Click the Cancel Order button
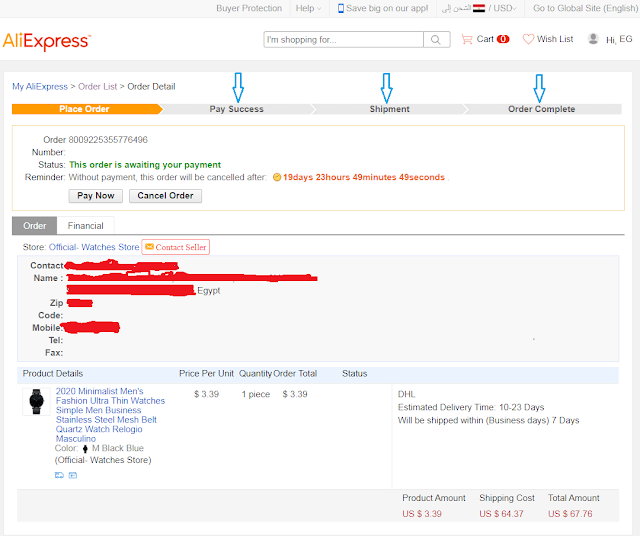This screenshot has width=640, height=536. (165, 196)
